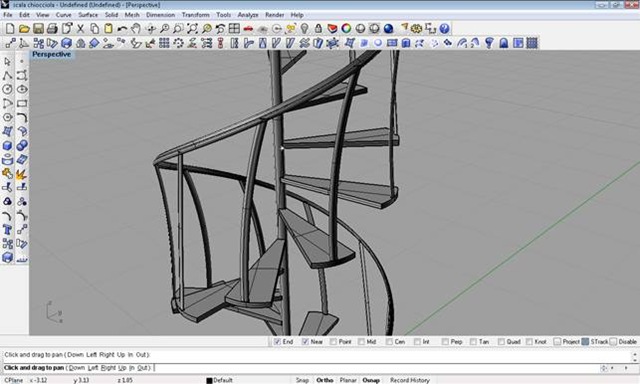Enable the Perp object snap checkbox
640x384 pixels.
[445, 342]
